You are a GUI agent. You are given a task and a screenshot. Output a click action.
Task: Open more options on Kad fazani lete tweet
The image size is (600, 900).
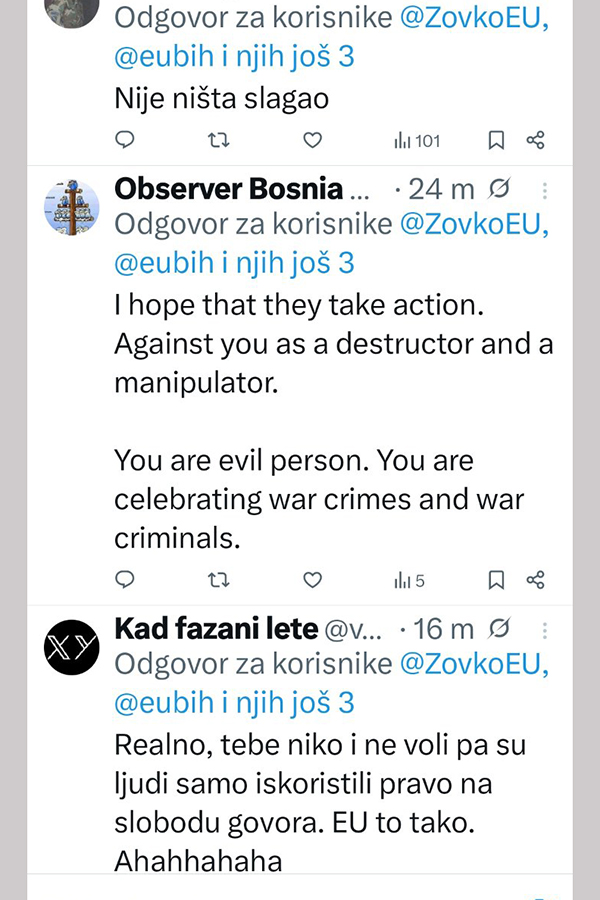click(x=545, y=630)
